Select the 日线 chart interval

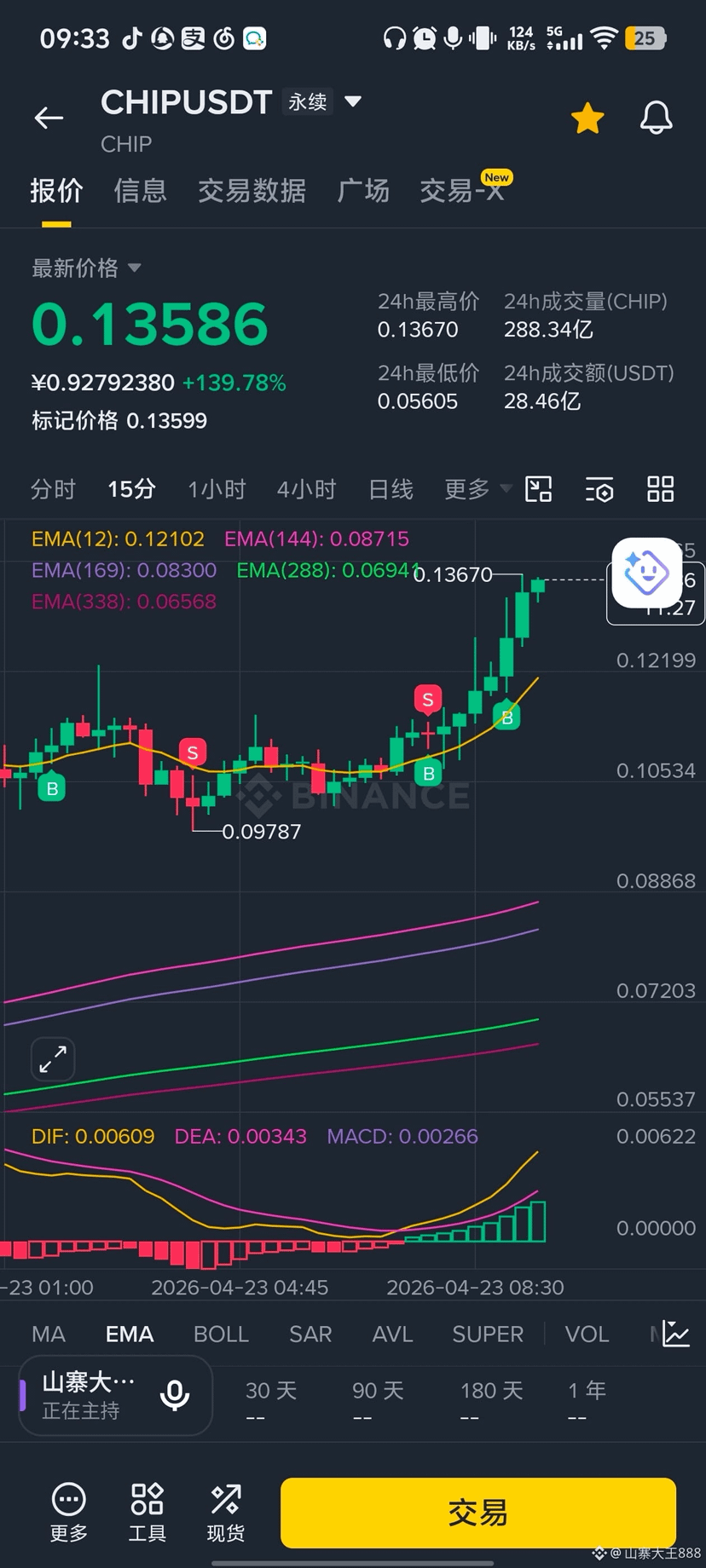[391, 489]
